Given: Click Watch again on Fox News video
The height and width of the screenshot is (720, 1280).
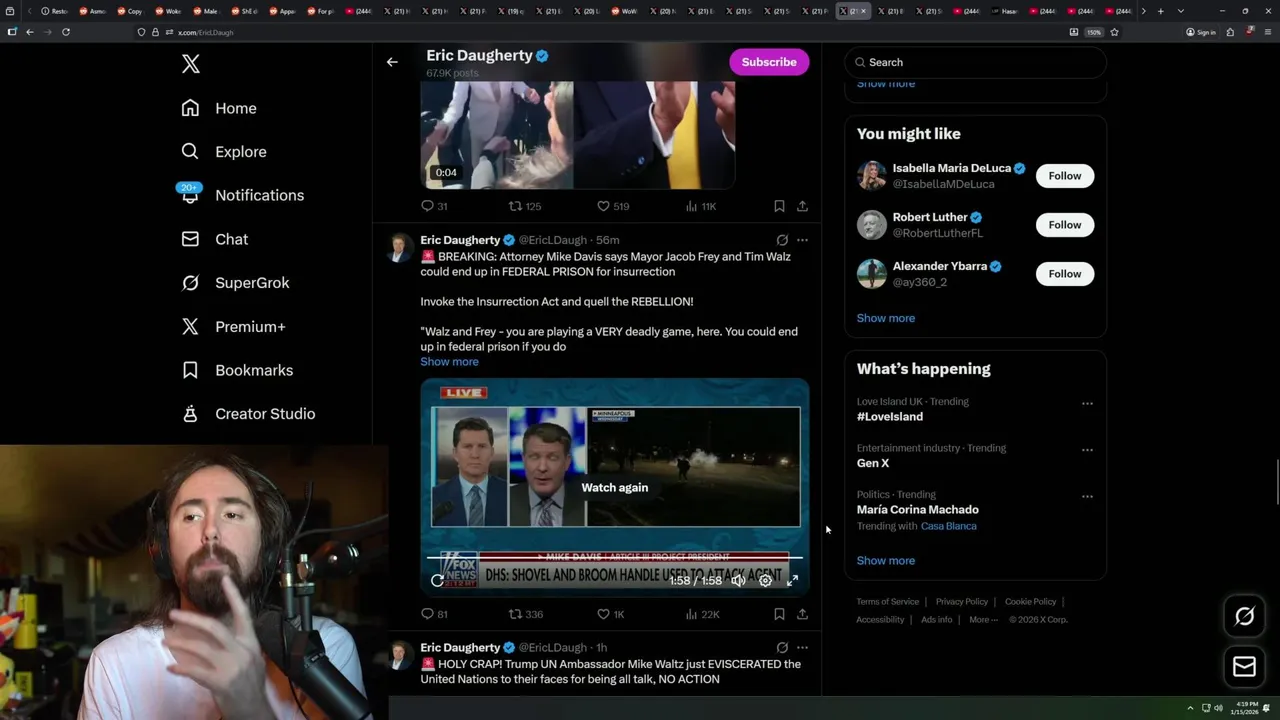Looking at the screenshot, I should (615, 488).
